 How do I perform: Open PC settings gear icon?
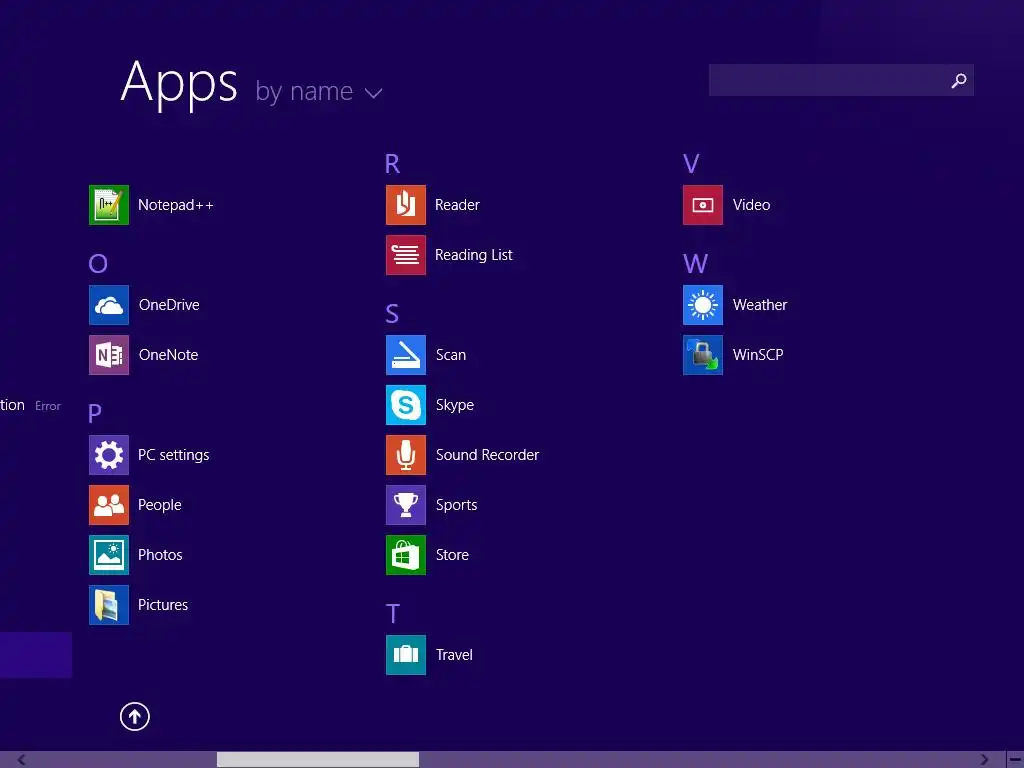tap(108, 455)
